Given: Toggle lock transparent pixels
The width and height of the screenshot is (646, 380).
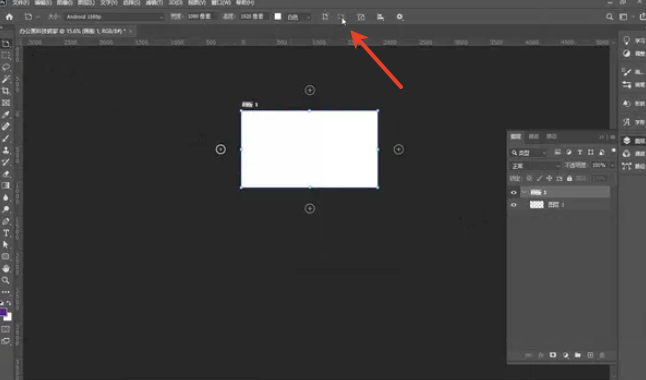Looking at the screenshot, I should click(x=529, y=178).
